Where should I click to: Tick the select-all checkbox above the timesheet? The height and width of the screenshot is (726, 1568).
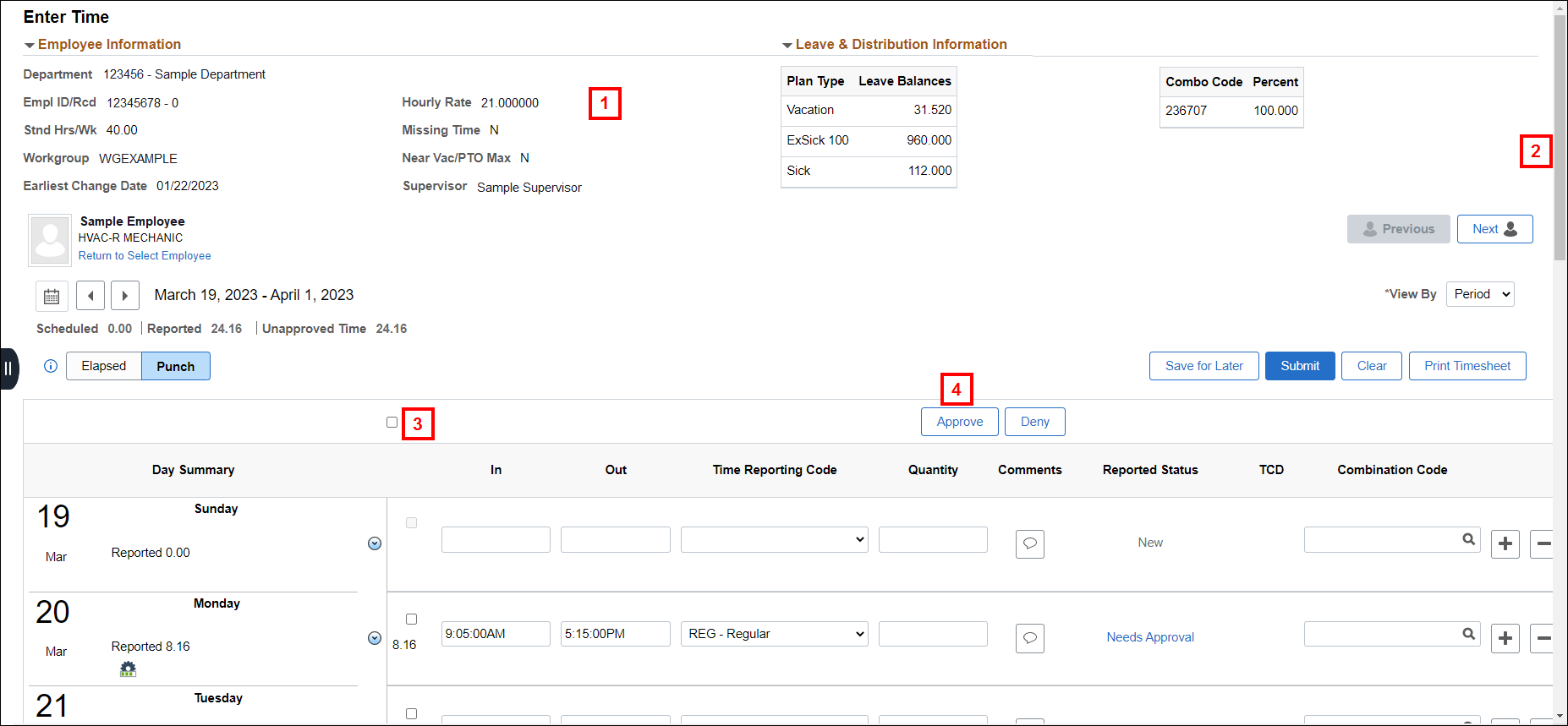pos(392,422)
